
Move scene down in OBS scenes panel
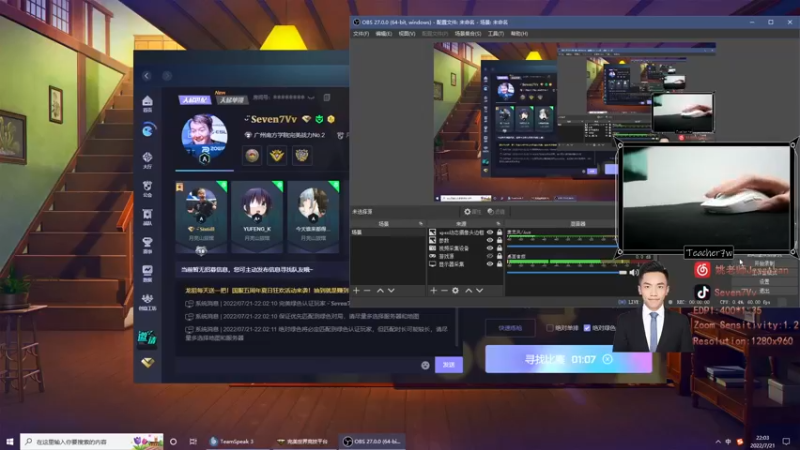391,290
